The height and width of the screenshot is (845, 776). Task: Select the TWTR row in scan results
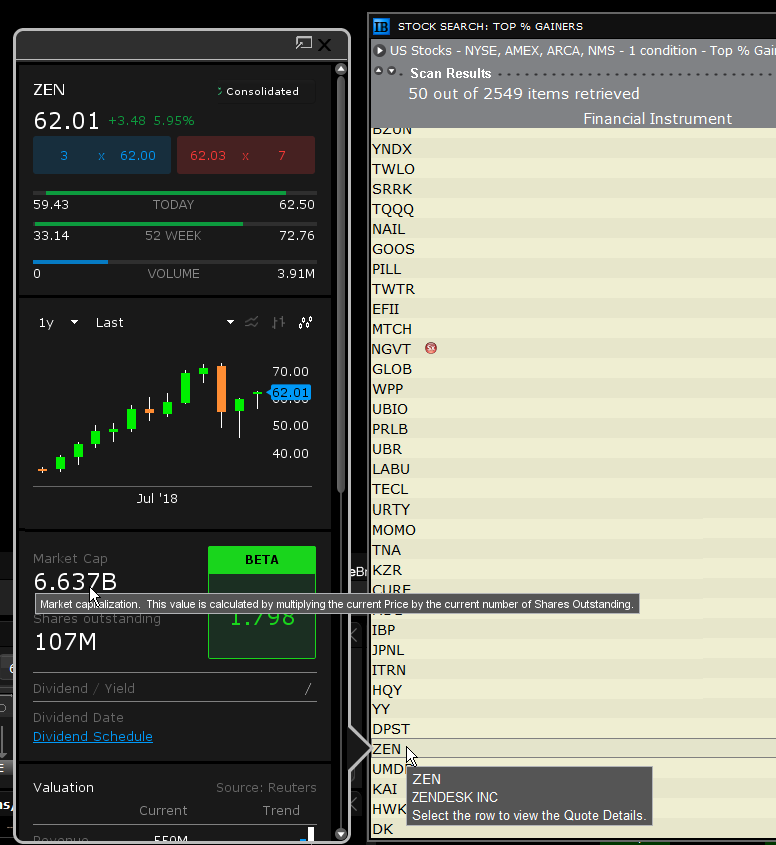393,289
